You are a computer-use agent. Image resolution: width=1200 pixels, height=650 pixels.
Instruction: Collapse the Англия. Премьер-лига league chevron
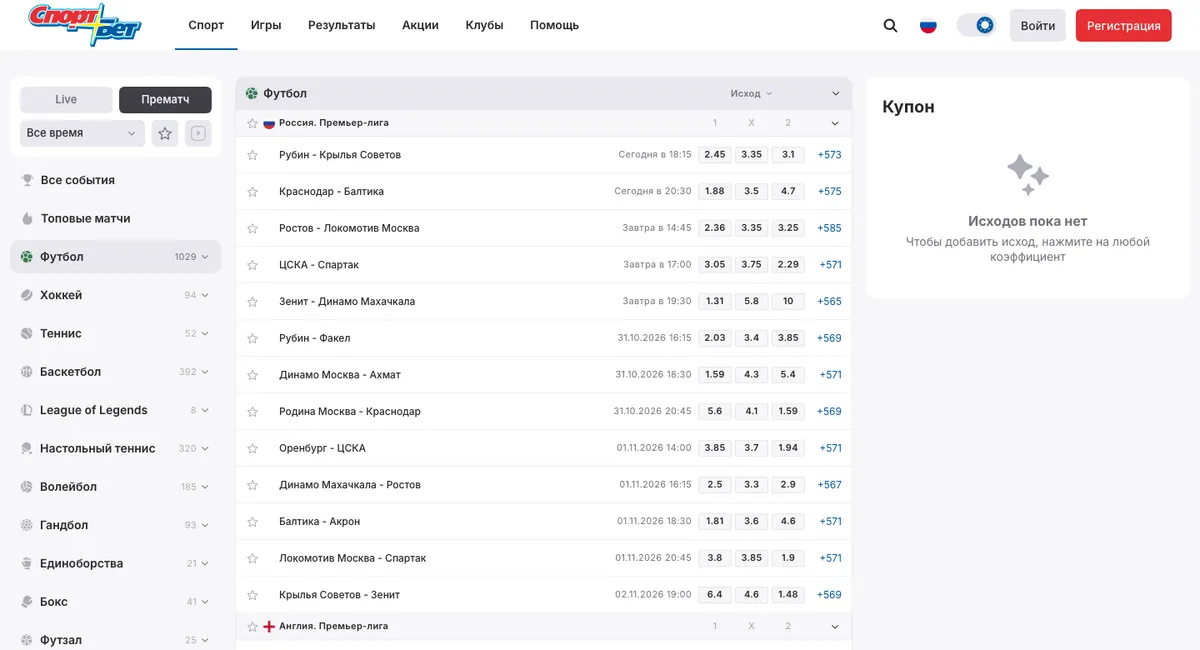[835, 627]
